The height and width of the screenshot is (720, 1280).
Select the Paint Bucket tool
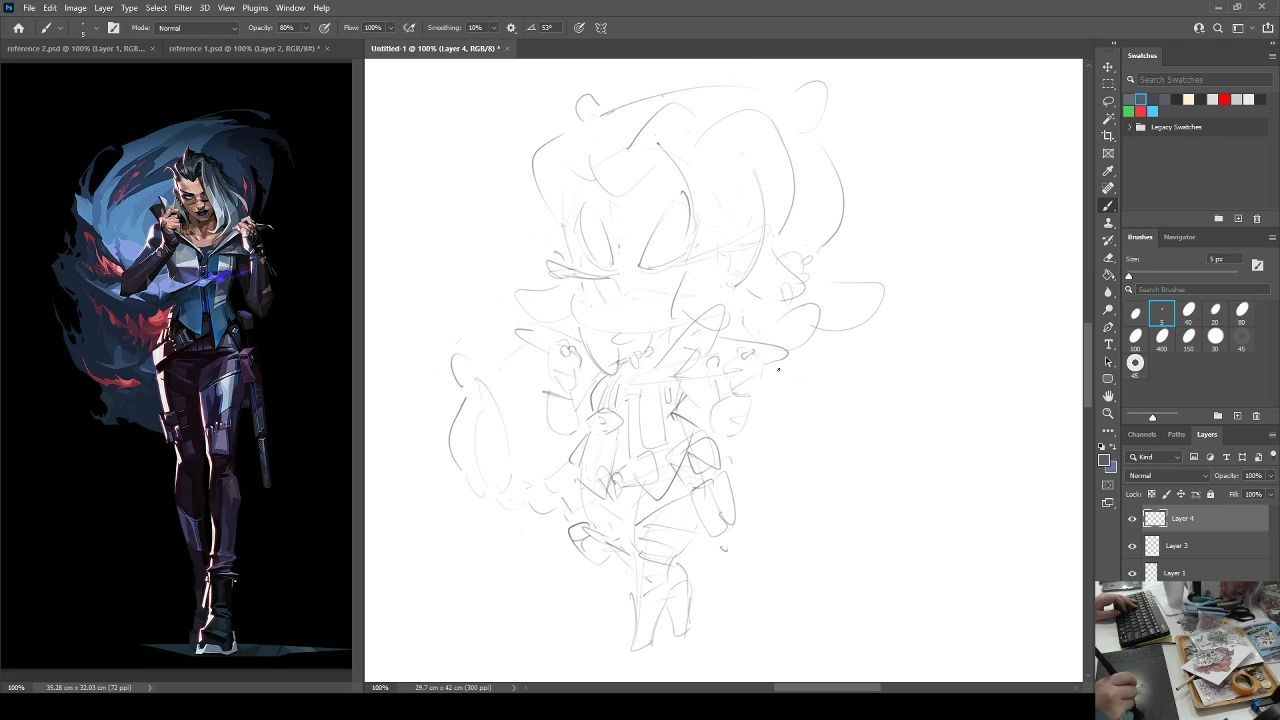1108,275
